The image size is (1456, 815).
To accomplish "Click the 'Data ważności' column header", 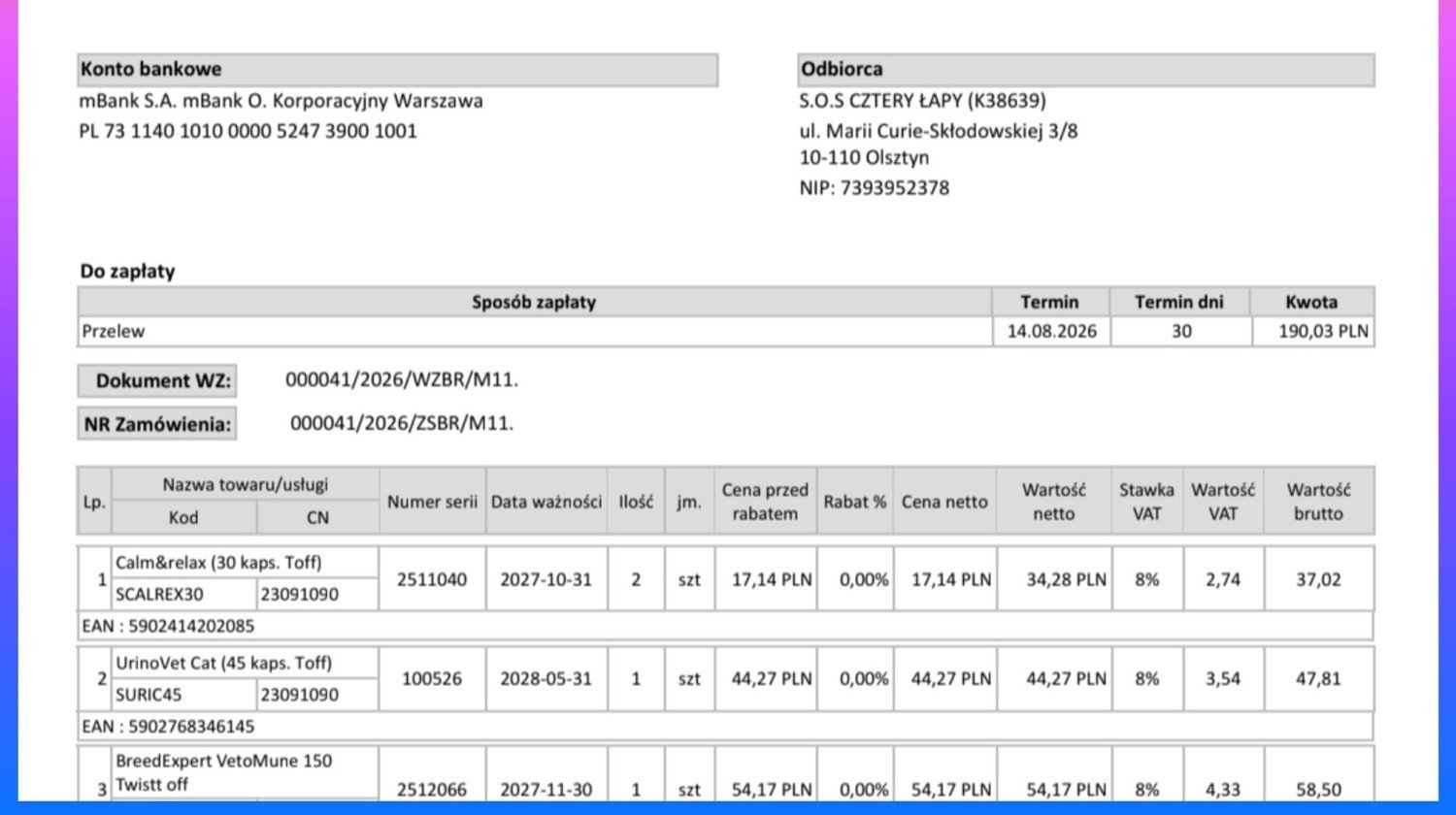I will (x=546, y=502).
